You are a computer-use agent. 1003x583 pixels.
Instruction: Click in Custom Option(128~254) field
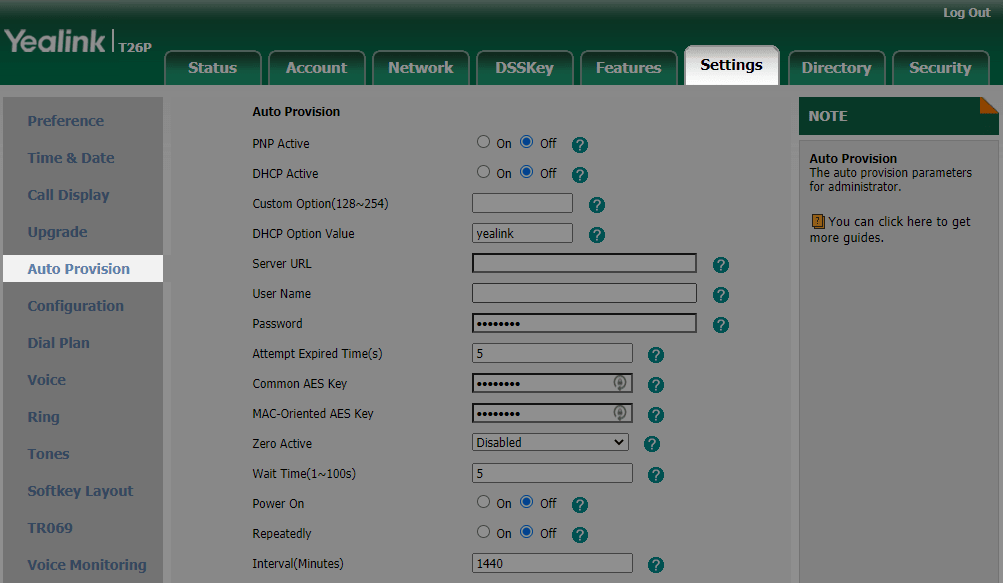pyautogui.click(x=522, y=203)
